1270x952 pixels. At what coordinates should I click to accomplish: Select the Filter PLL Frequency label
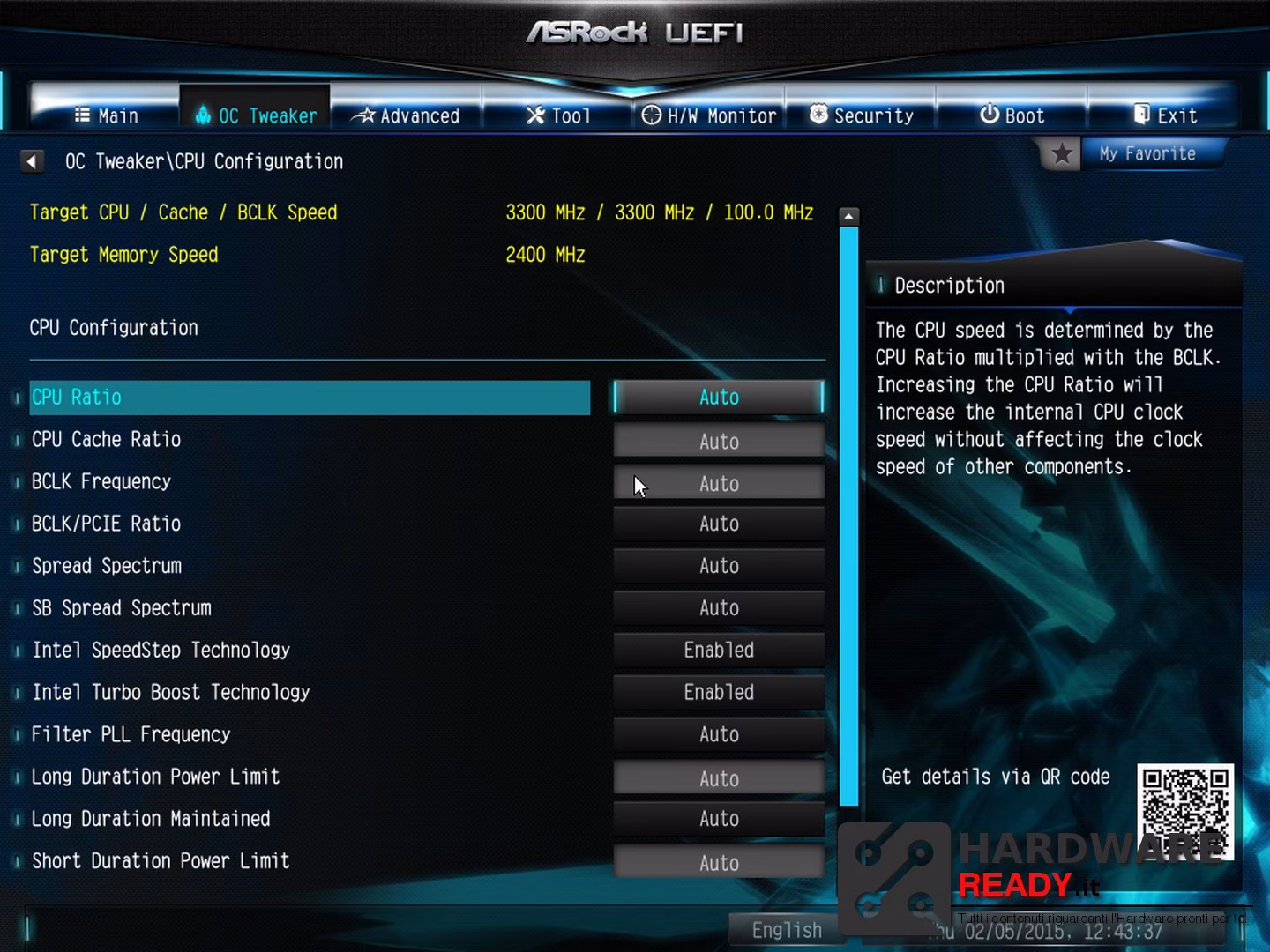point(131,735)
